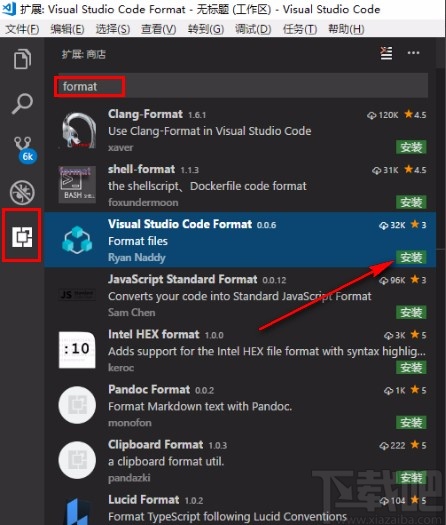This screenshot has height=525, width=446.
Task: Select Intel HEX format title
Action: 154,334
